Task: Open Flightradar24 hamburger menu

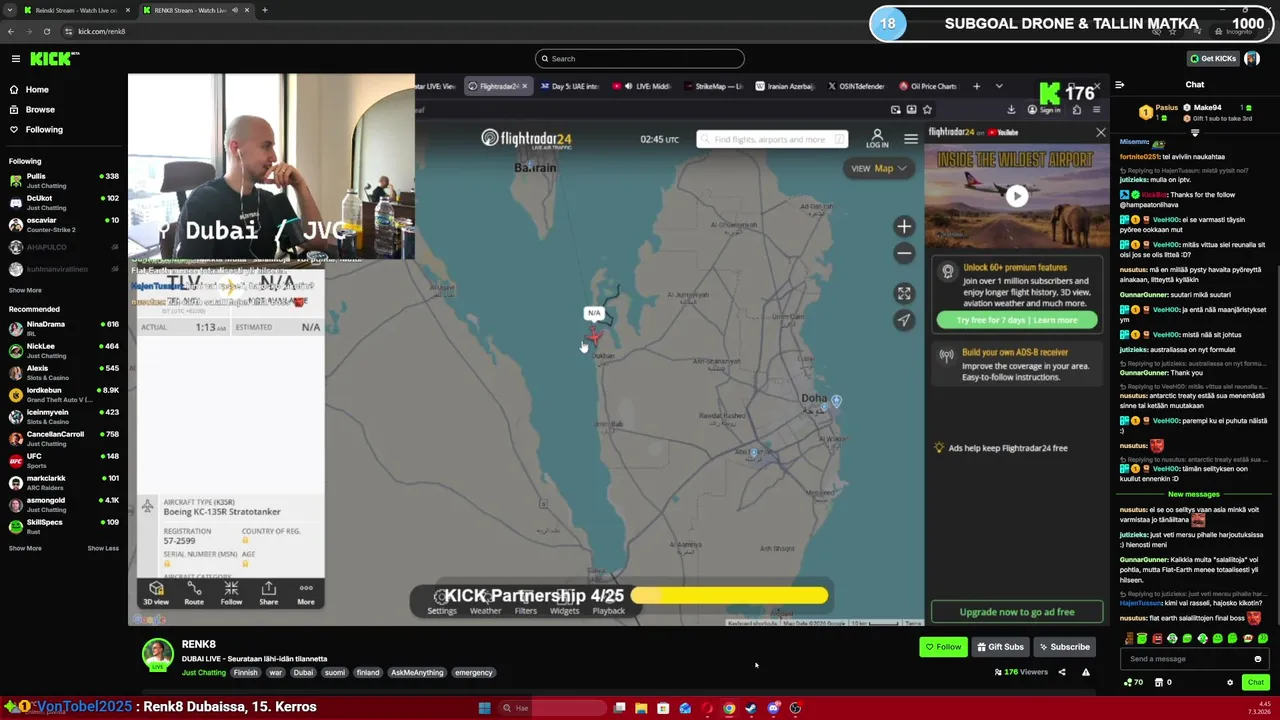Action: coord(911,139)
